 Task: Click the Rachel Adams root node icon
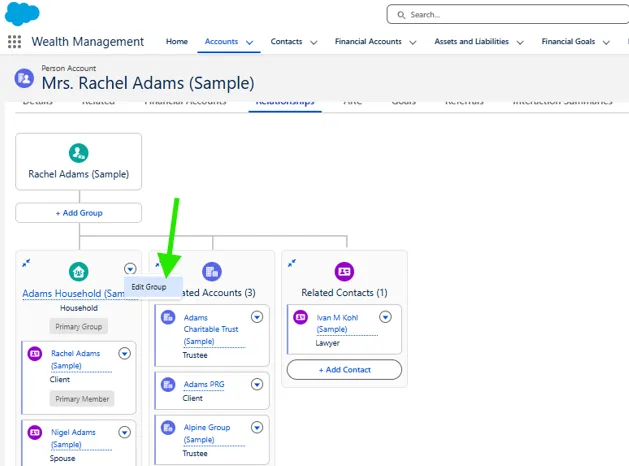click(x=78, y=153)
